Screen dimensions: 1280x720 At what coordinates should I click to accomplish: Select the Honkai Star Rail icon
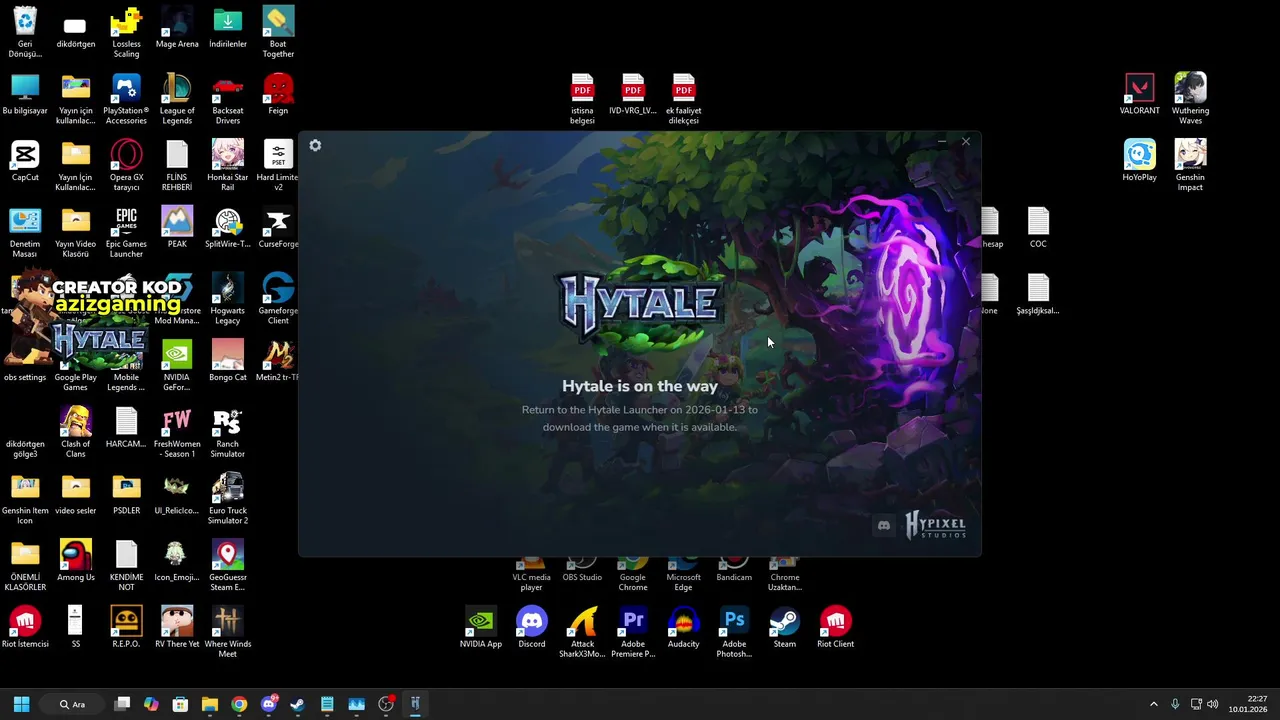(x=227, y=165)
